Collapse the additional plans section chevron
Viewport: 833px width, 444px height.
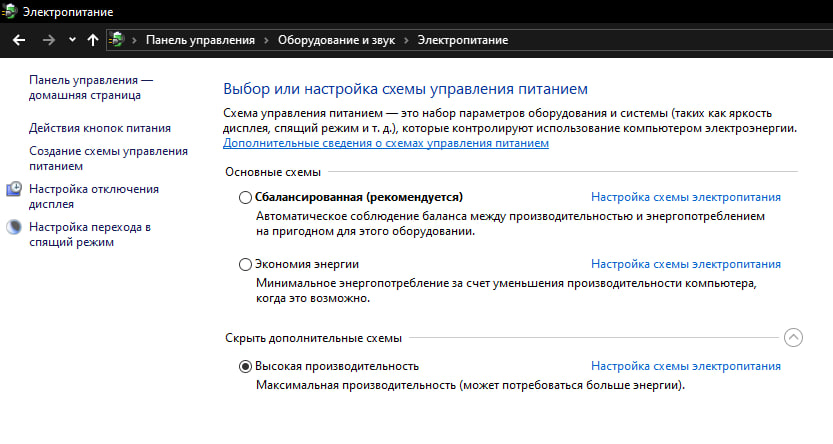(794, 337)
